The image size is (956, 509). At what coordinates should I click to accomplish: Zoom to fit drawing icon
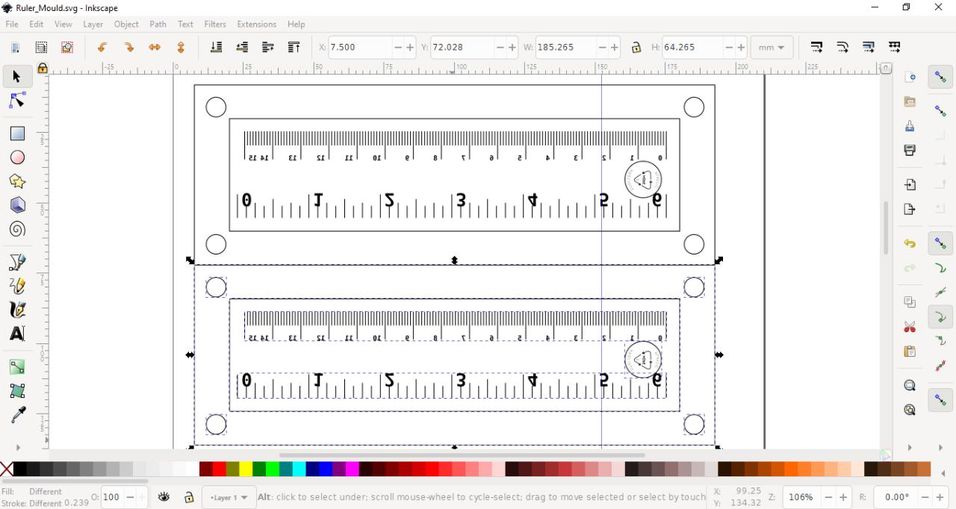coord(910,410)
